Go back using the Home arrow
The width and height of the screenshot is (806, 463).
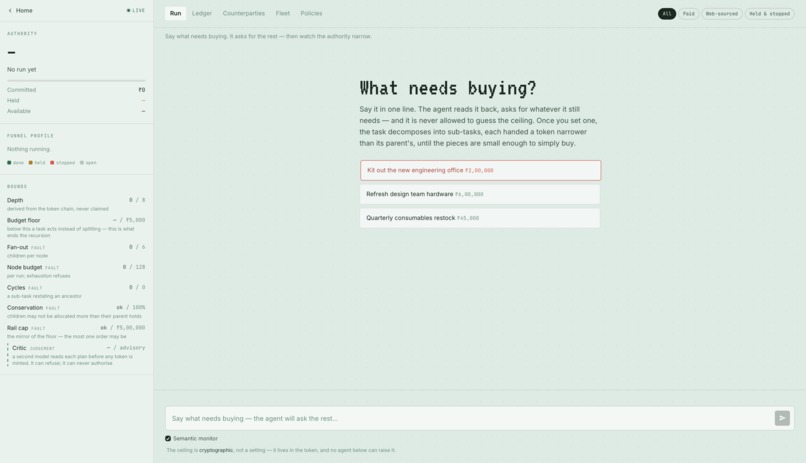coord(10,10)
